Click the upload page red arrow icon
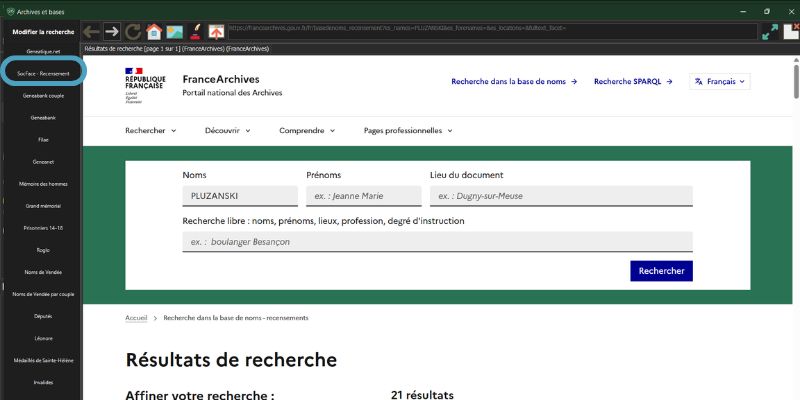Viewport: 800px width, 400px height. [216, 32]
